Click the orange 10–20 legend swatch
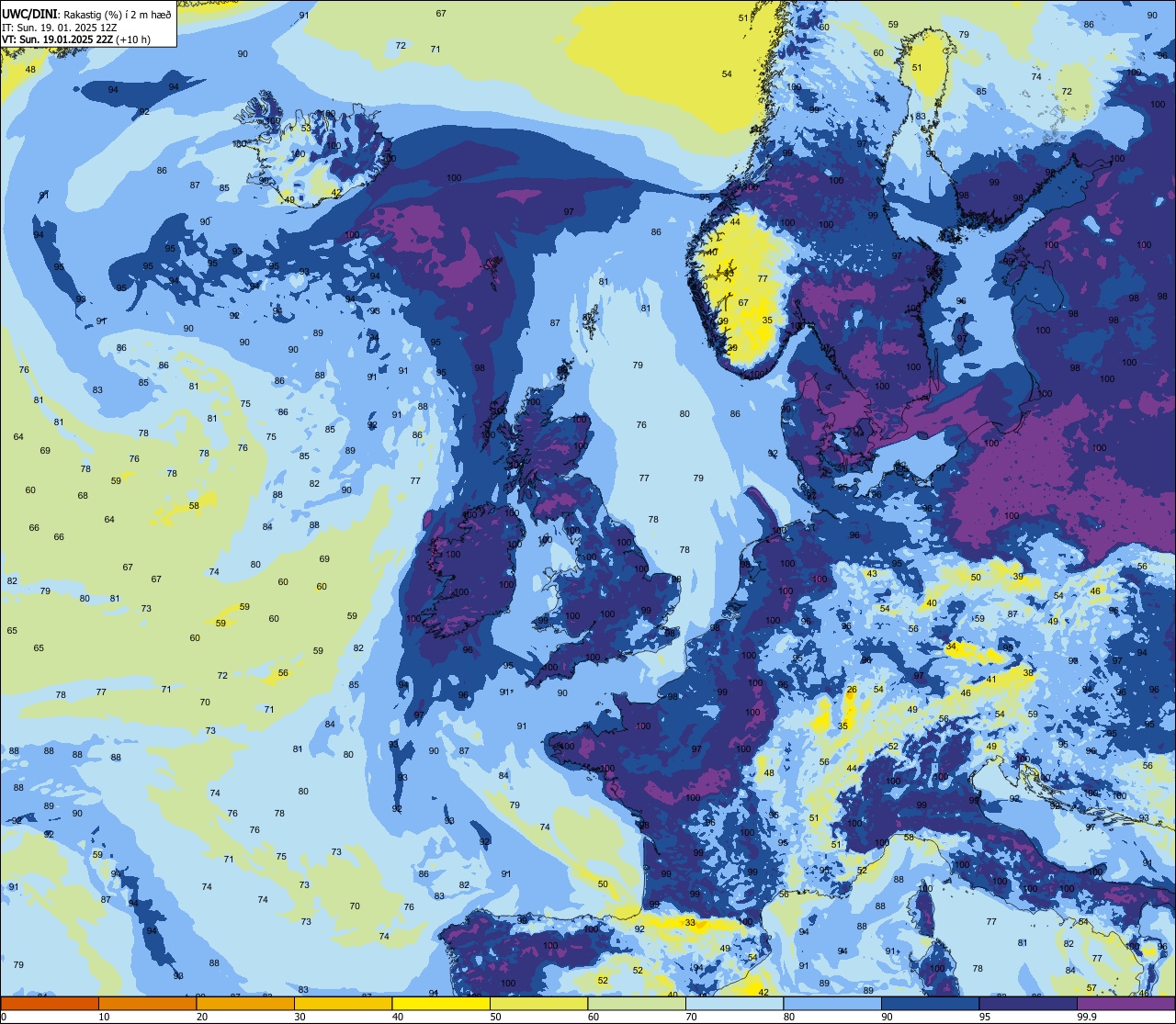1176x1024 pixels. 147,1003
